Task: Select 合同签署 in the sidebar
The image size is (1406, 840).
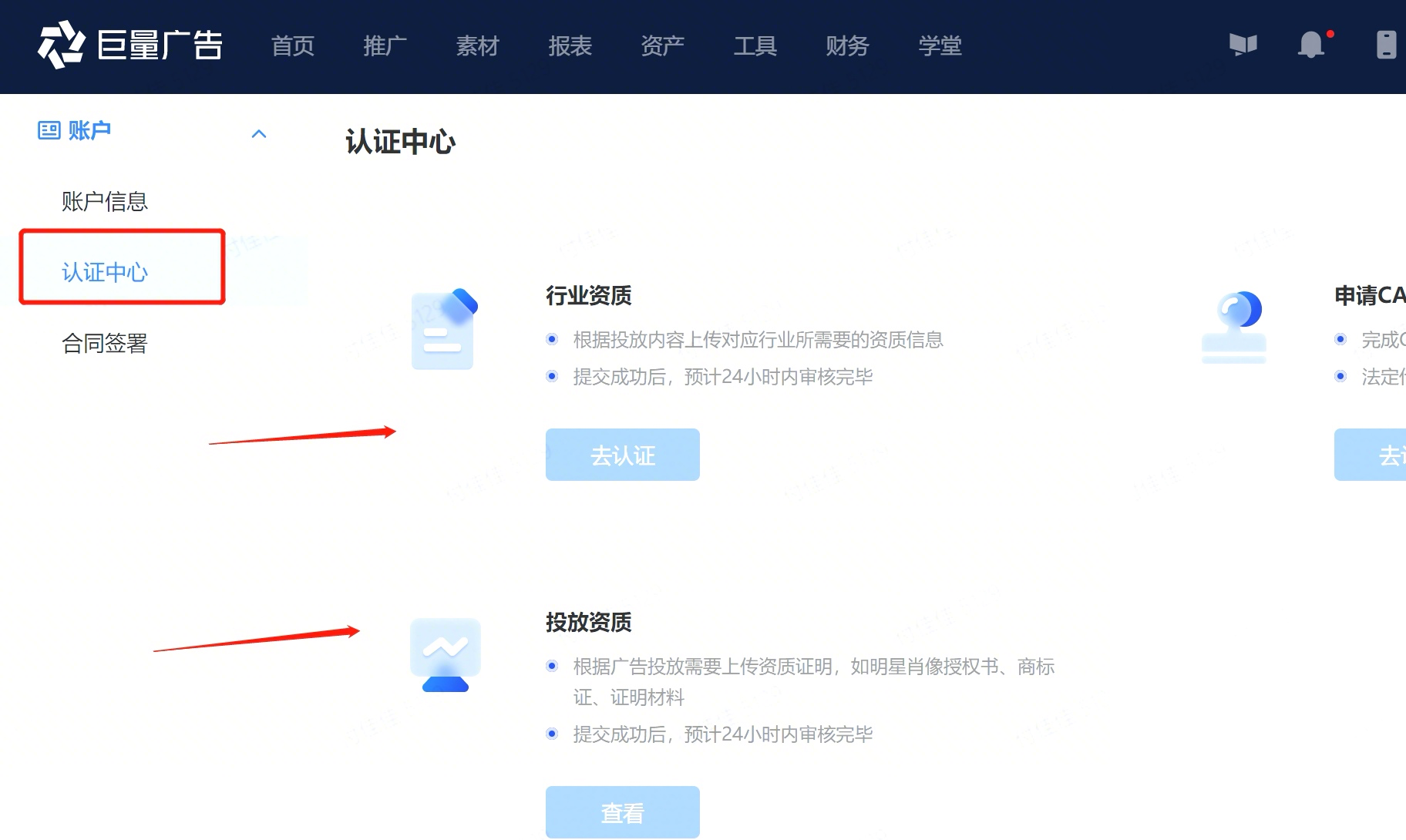Action: tap(105, 343)
